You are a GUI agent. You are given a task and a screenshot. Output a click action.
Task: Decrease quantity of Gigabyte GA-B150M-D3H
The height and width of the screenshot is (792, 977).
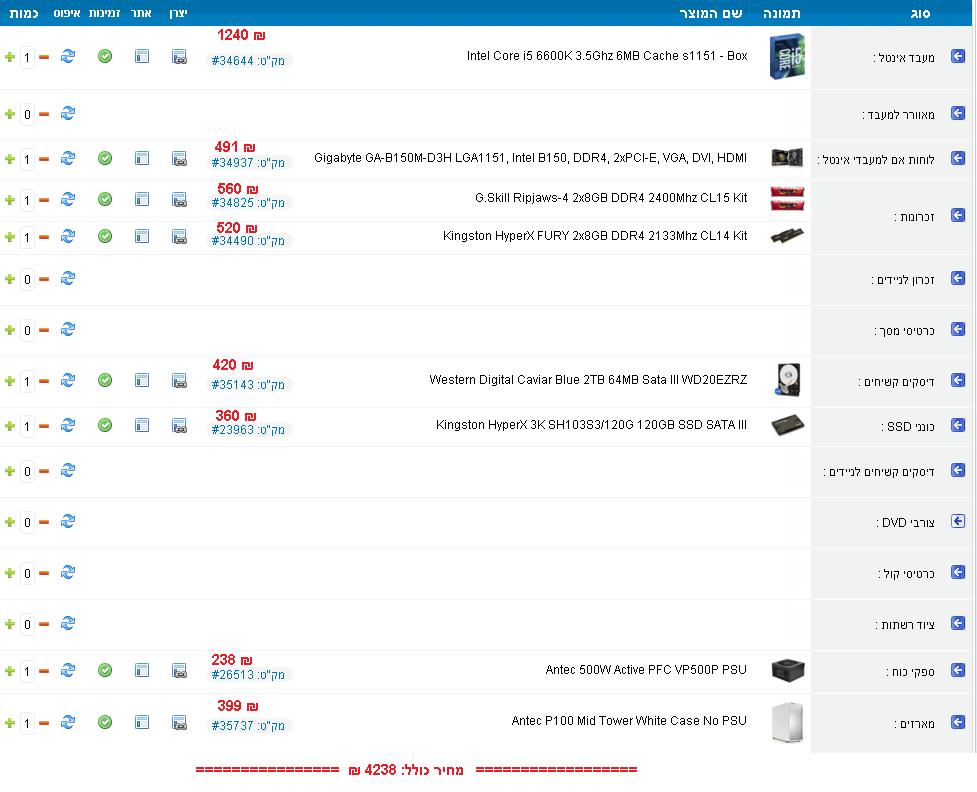[x=44, y=159]
